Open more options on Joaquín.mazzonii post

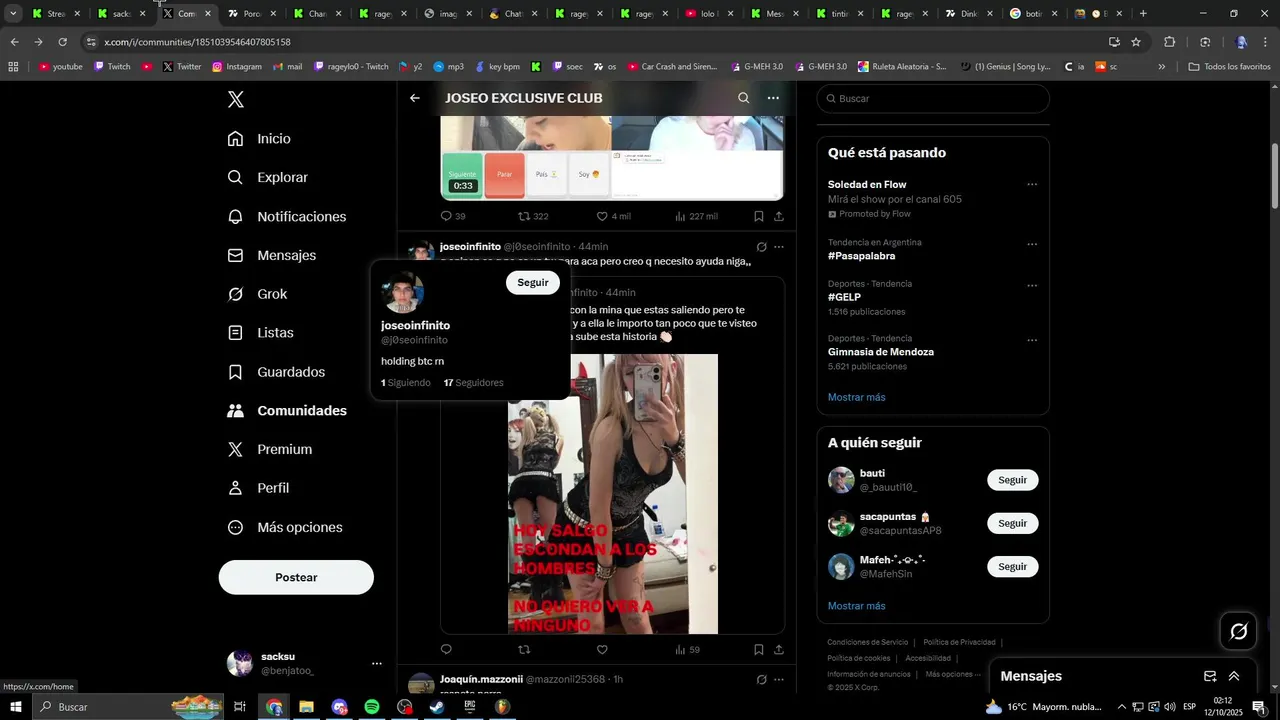coord(779,680)
